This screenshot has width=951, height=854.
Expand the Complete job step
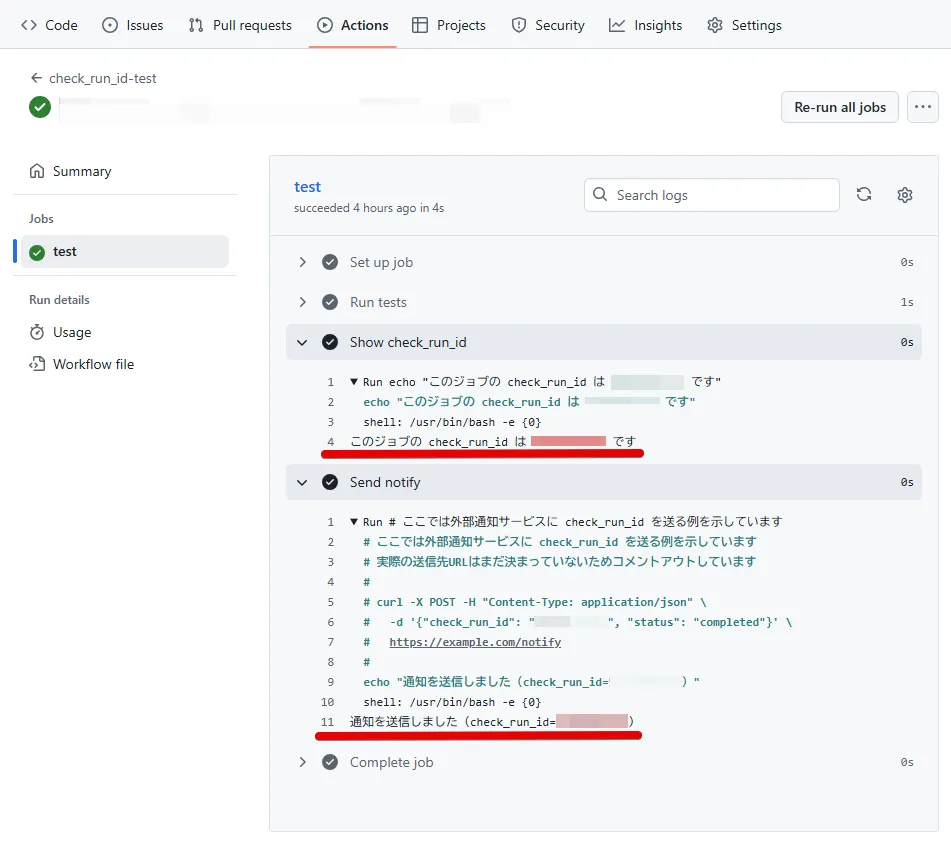(x=303, y=761)
